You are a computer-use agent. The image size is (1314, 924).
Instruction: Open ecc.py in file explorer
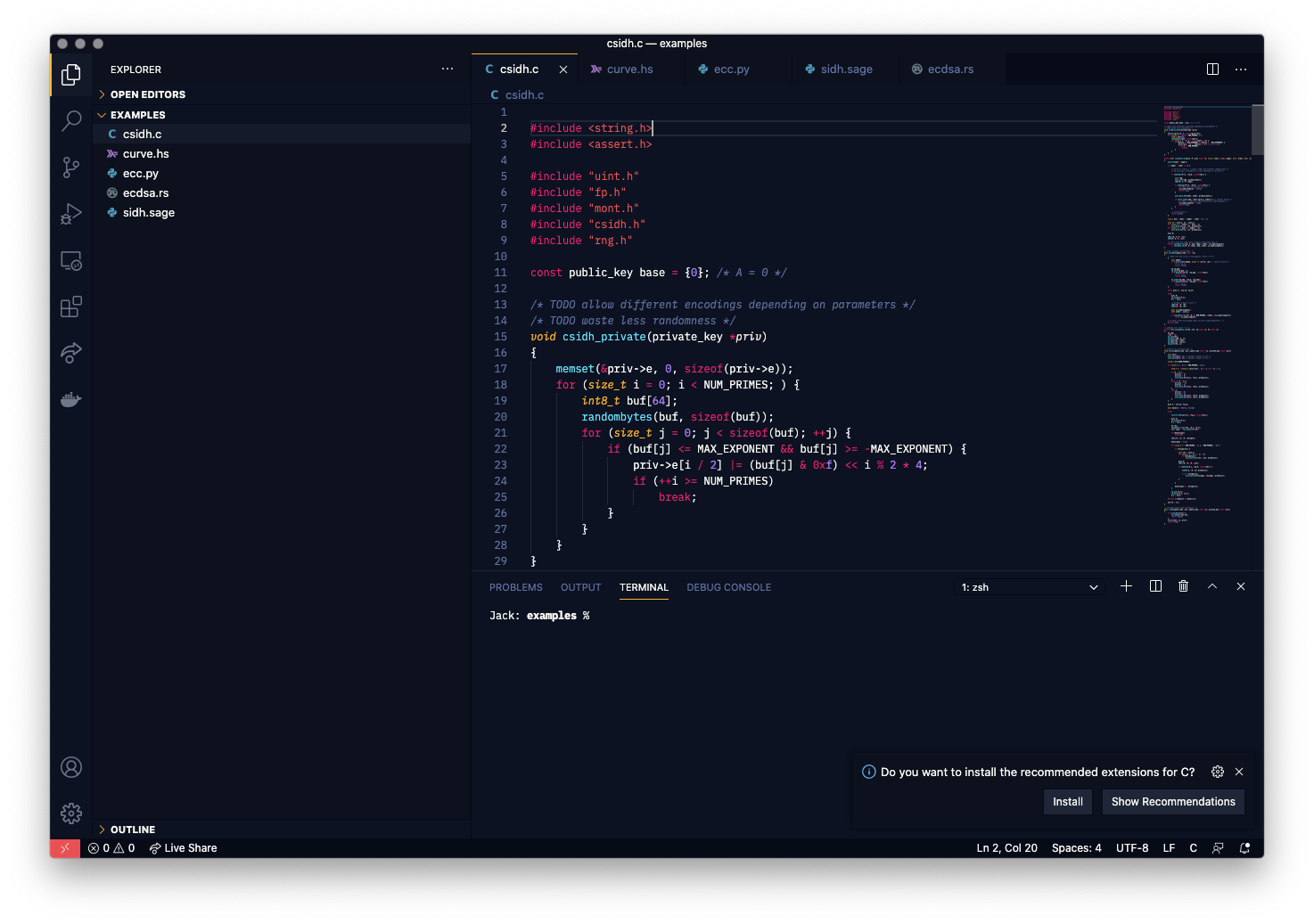(282, 174)
